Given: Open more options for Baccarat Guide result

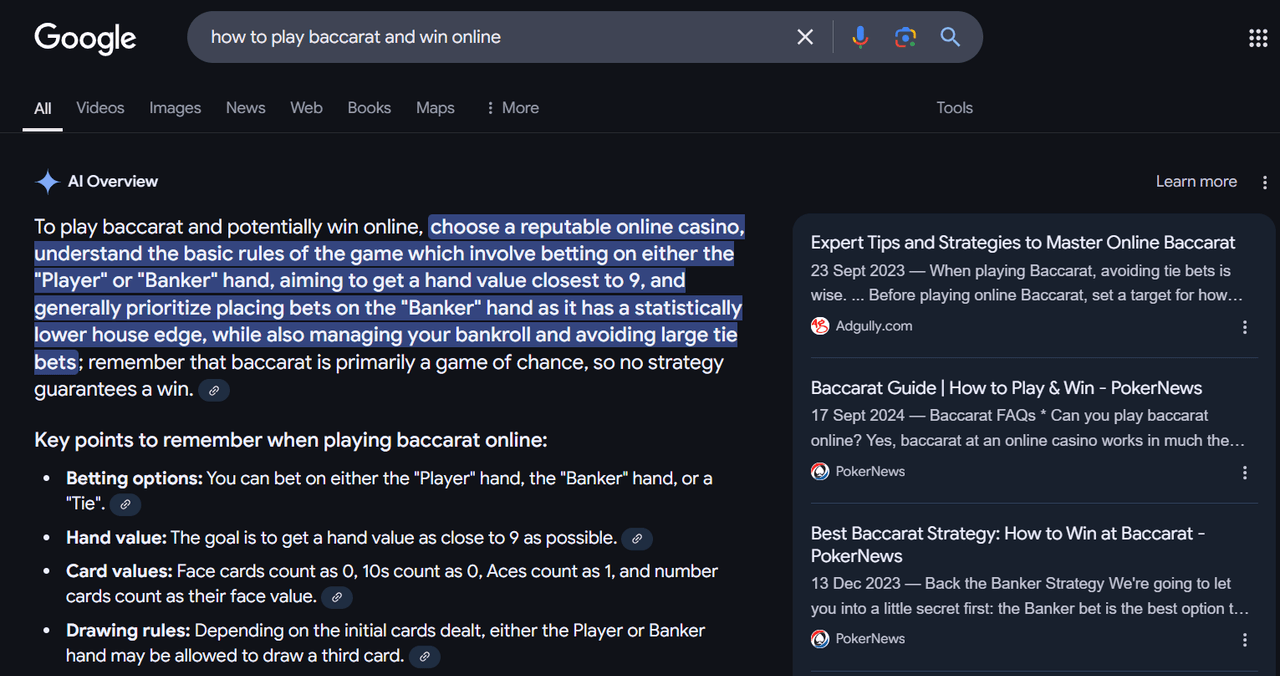Looking at the screenshot, I should 1245,472.
